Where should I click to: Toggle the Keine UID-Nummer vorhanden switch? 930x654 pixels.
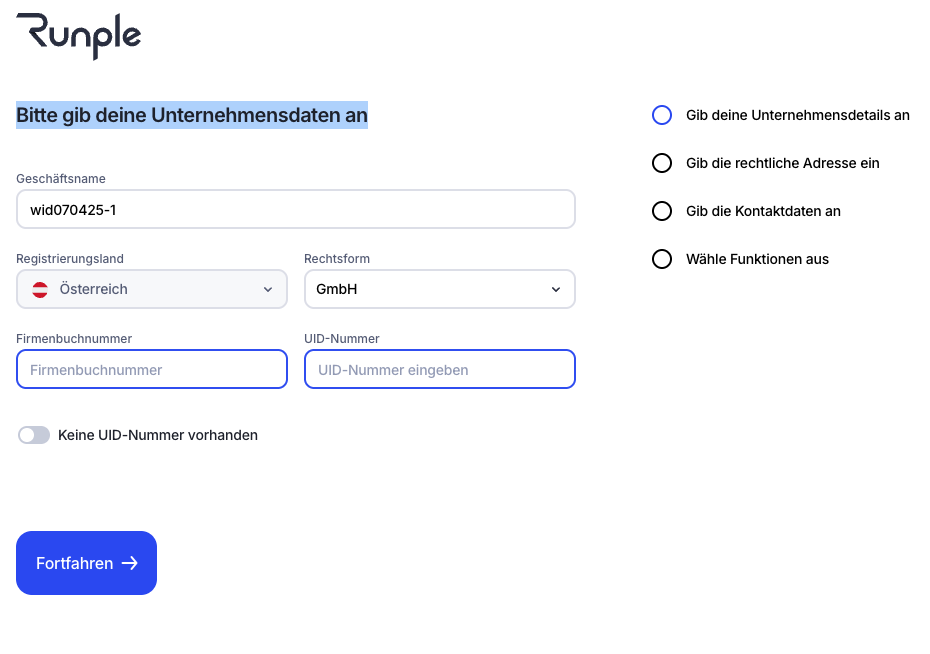point(34,435)
